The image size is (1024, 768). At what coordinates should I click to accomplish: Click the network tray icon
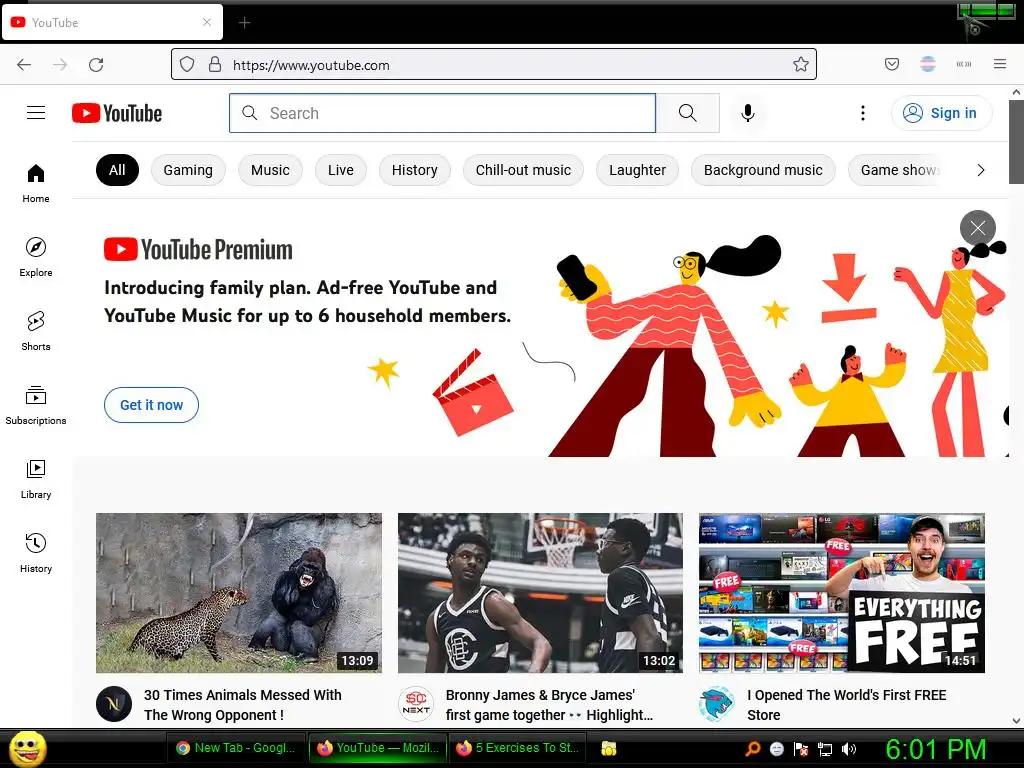point(825,749)
